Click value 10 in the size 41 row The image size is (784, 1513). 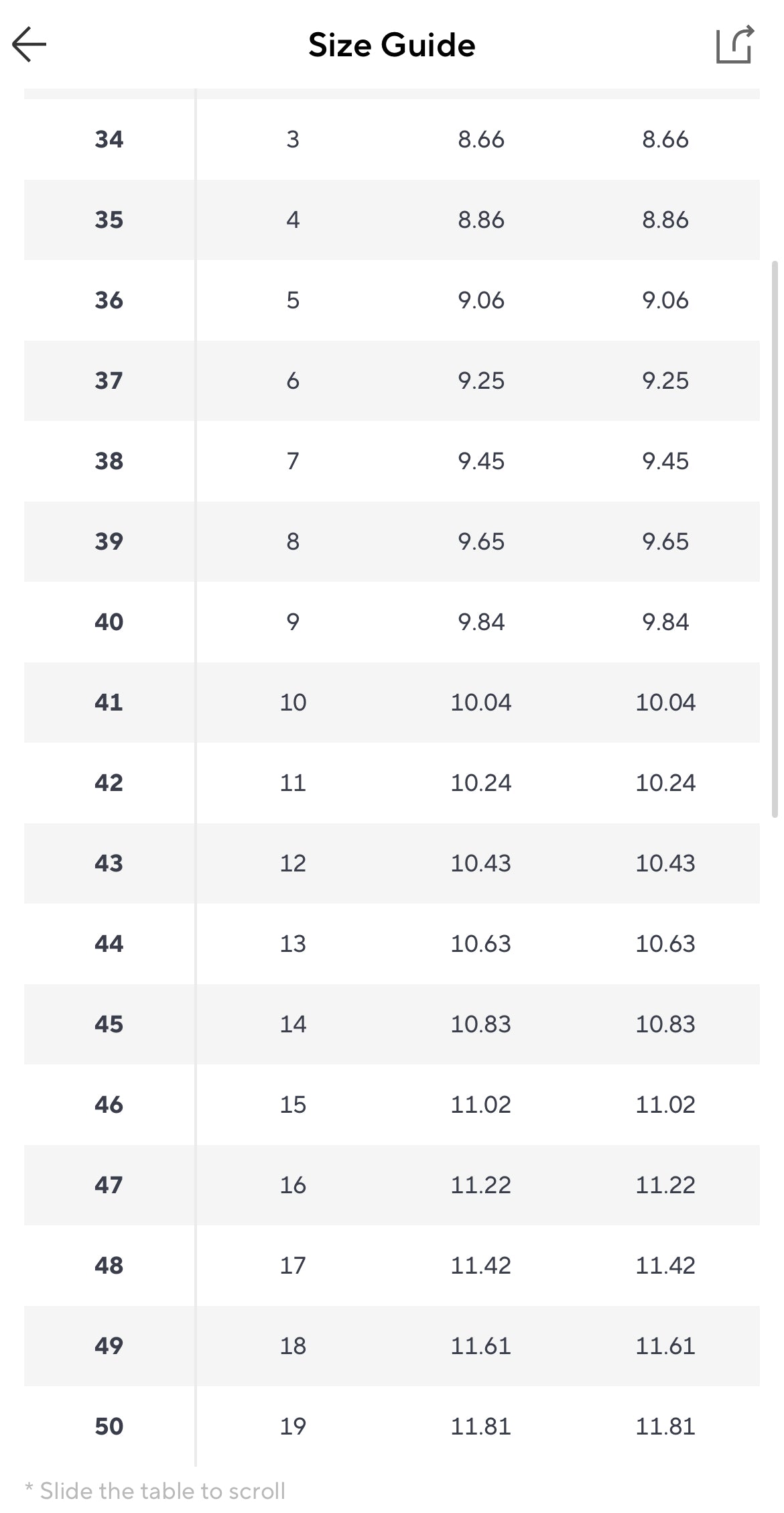(293, 703)
